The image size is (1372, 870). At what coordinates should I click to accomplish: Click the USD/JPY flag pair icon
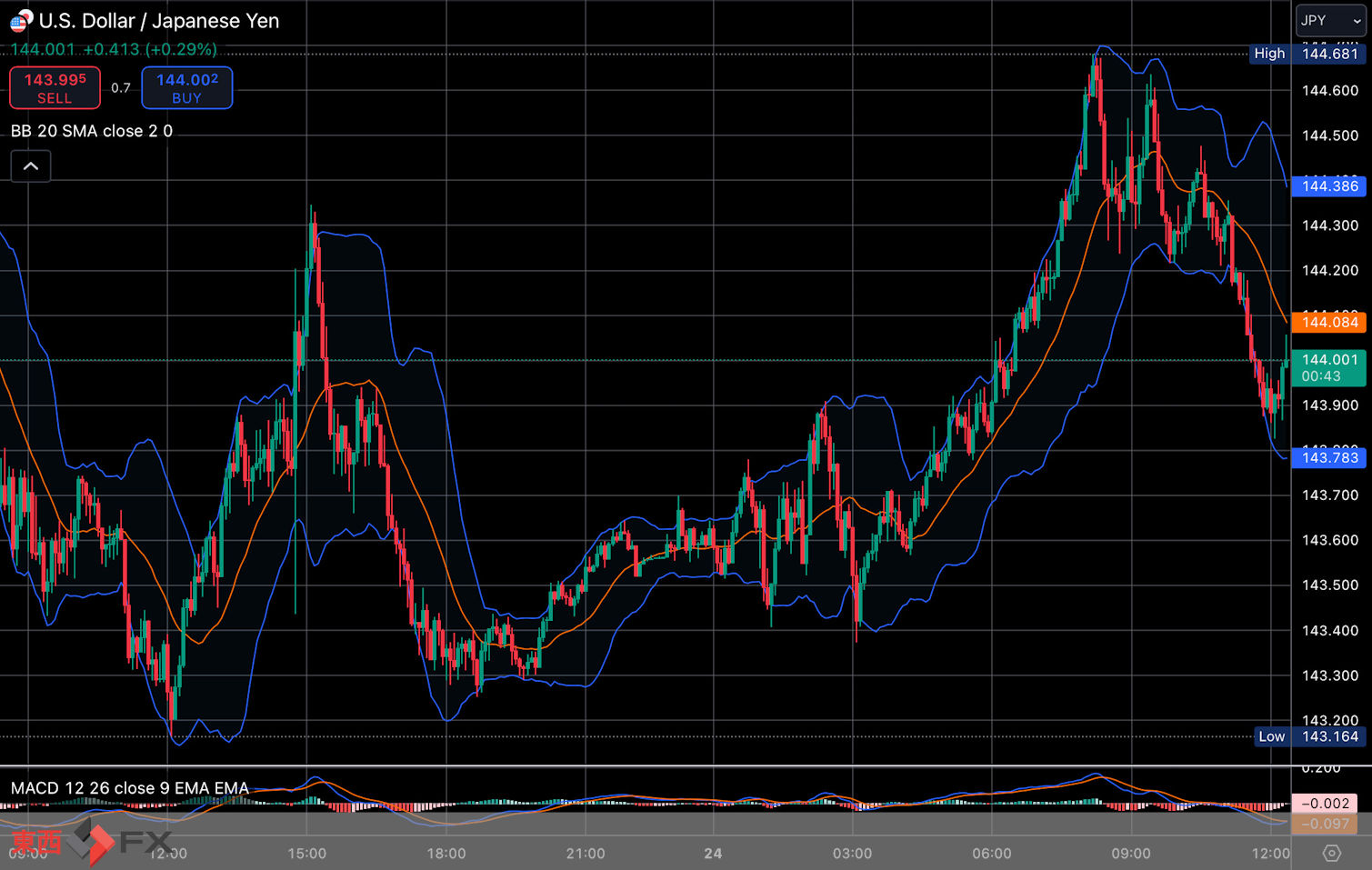20,20
